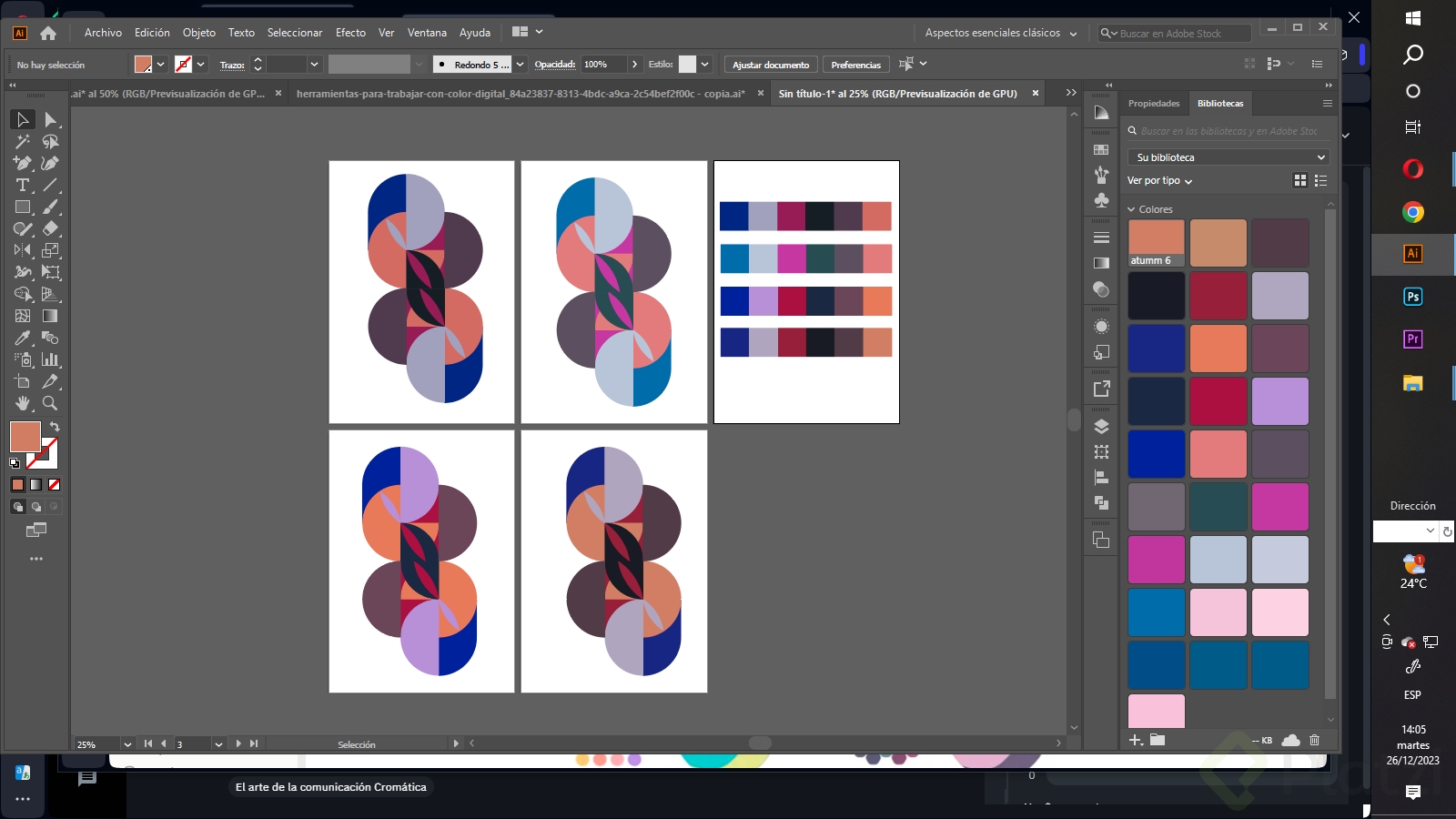Screen dimensions: 1456x819
Task: Open the 25% zoom level dropdown
Action: pos(127,744)
